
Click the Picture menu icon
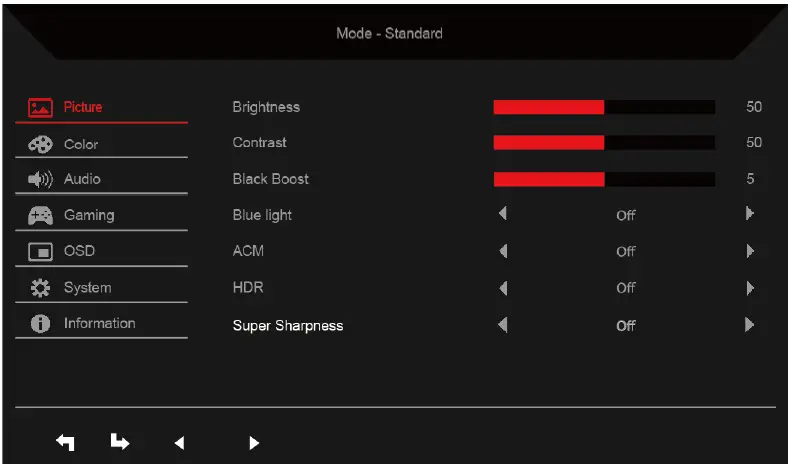click(40, 107)
